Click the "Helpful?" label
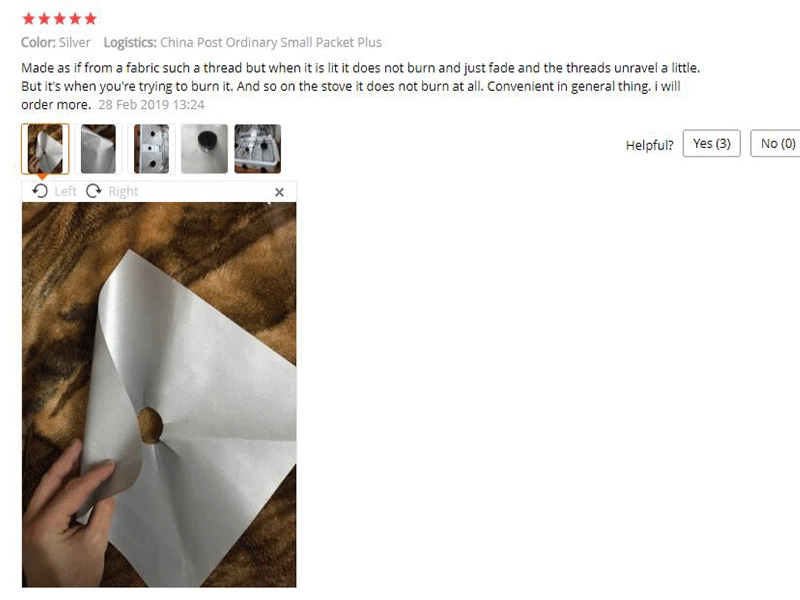This screenshot has width=800, height=600. point(649,145)
